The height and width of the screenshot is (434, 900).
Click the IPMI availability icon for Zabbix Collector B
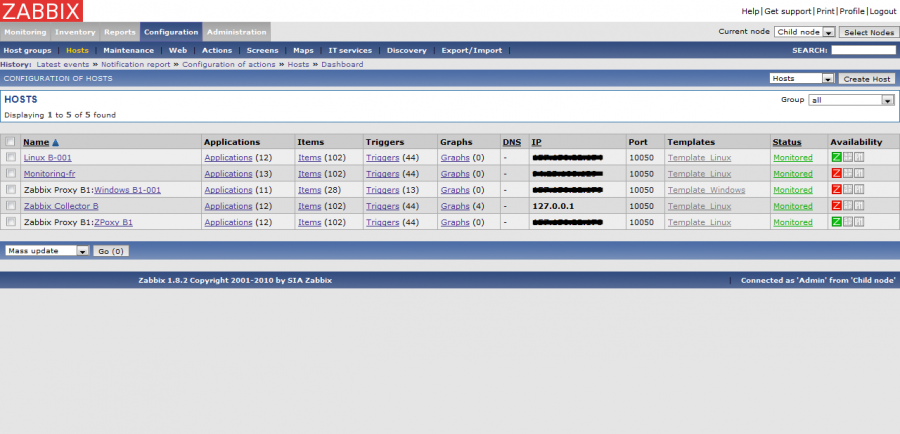(x=859, y=206)
